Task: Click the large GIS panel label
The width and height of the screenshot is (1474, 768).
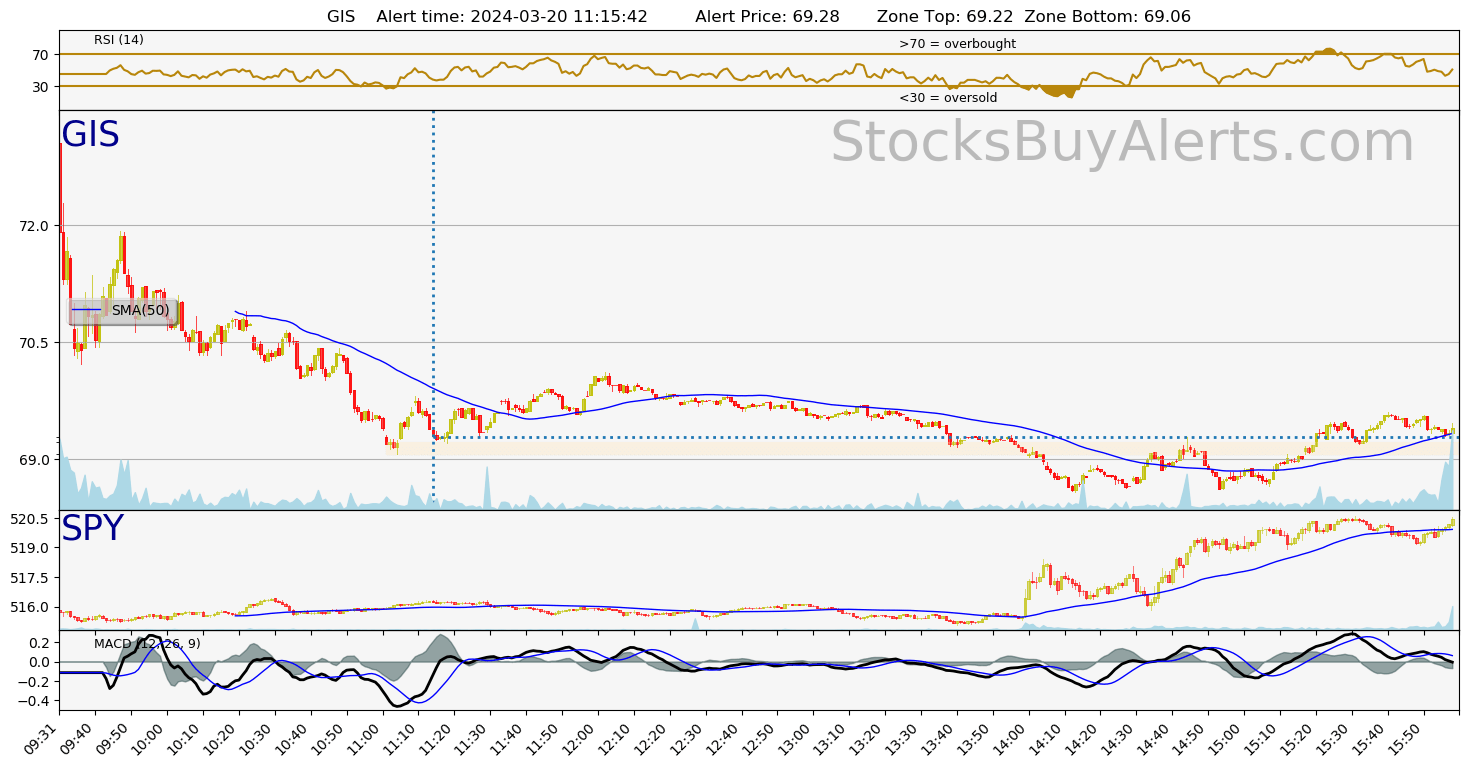Action: (90, 135)
